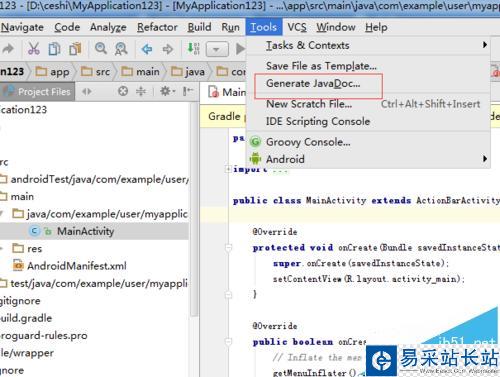The width and height of the screenshot is (500, 377).
Task: Click the setContentView code line
Action: (x=369, y=279)
